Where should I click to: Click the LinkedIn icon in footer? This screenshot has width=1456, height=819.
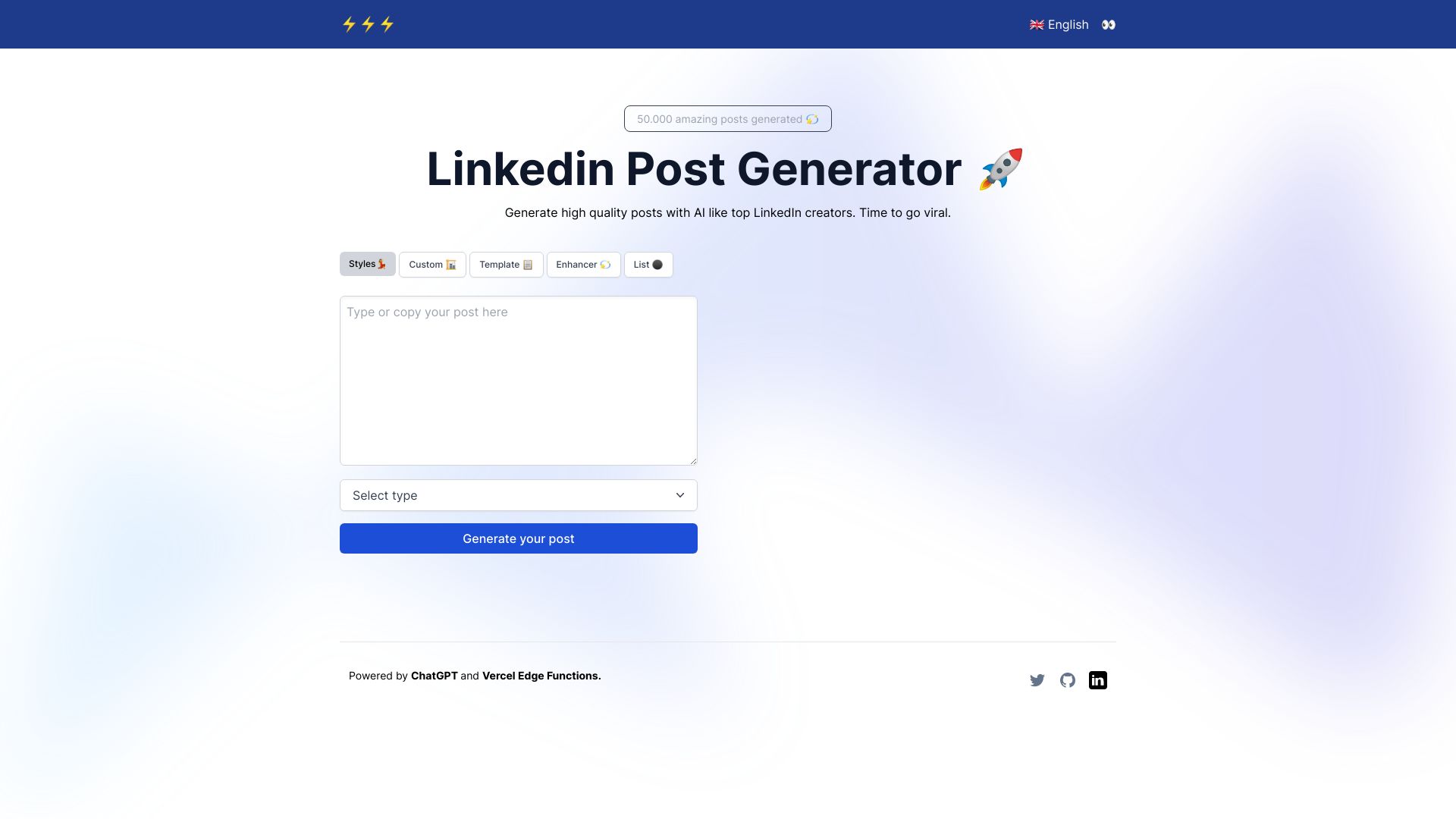(1098, 680)
